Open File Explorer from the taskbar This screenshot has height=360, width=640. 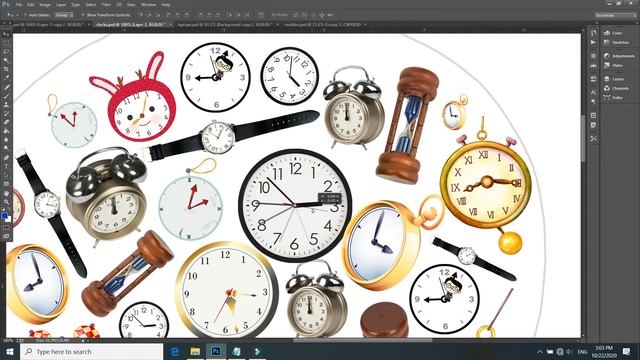point(195,351)
